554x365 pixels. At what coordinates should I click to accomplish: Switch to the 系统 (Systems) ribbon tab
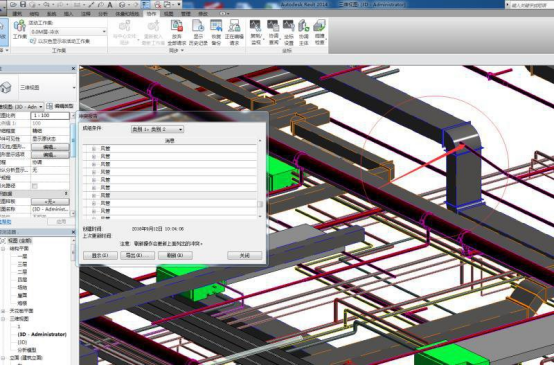click(x=52, y=13)
